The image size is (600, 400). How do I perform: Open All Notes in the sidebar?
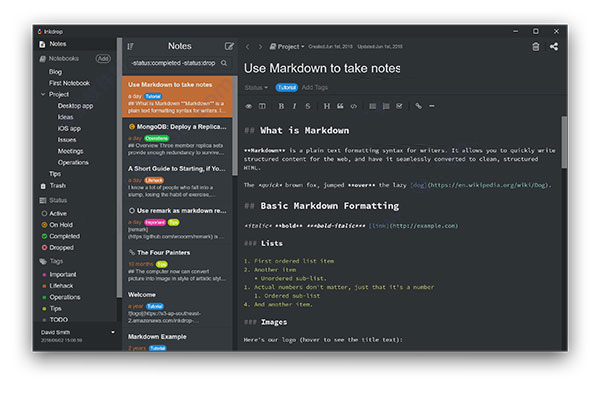[x=75, y=44]
